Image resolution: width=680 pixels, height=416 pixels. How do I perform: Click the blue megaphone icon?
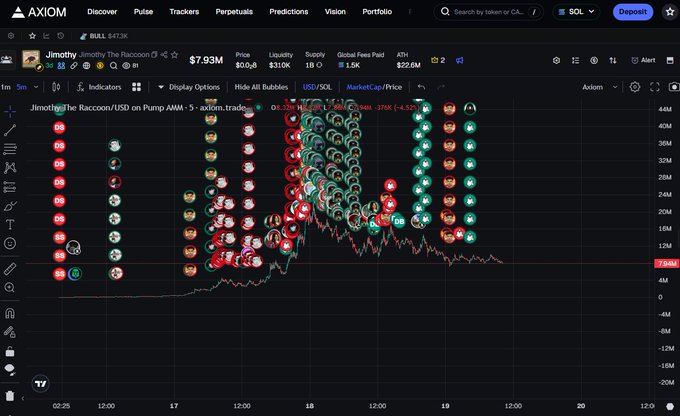[460, 60]
